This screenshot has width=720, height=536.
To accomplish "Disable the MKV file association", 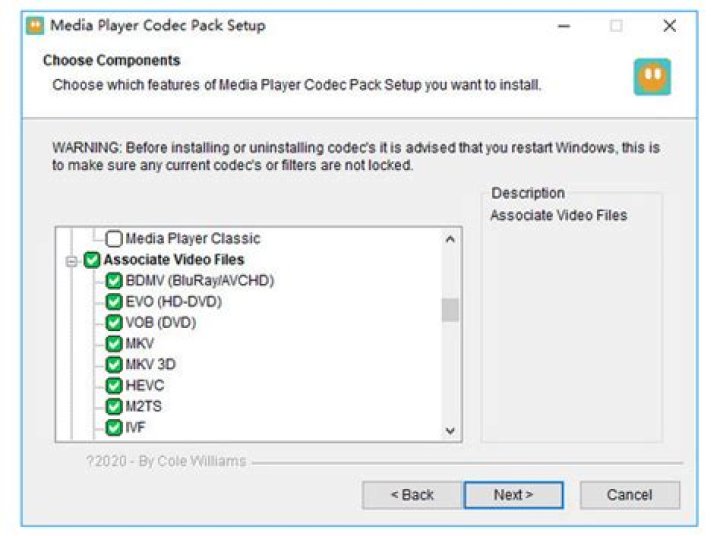I will (114, 344).
